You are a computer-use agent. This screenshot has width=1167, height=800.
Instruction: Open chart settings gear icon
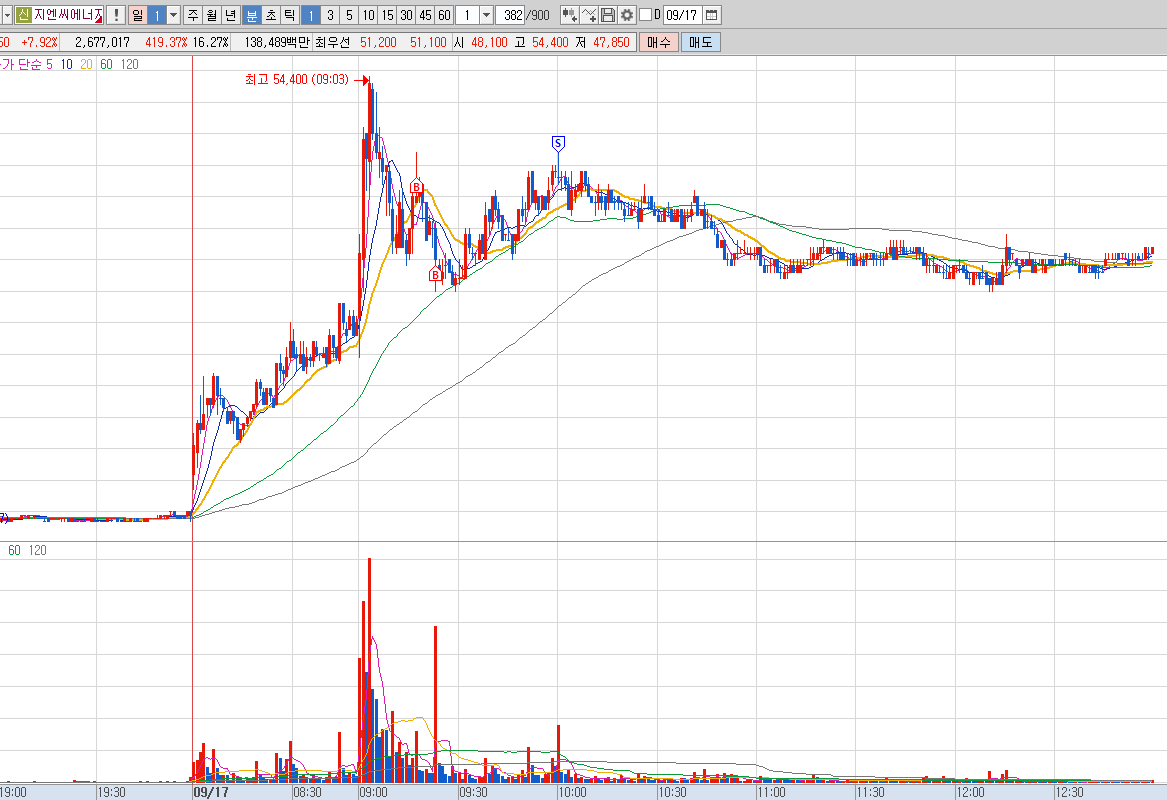[627, 15]
